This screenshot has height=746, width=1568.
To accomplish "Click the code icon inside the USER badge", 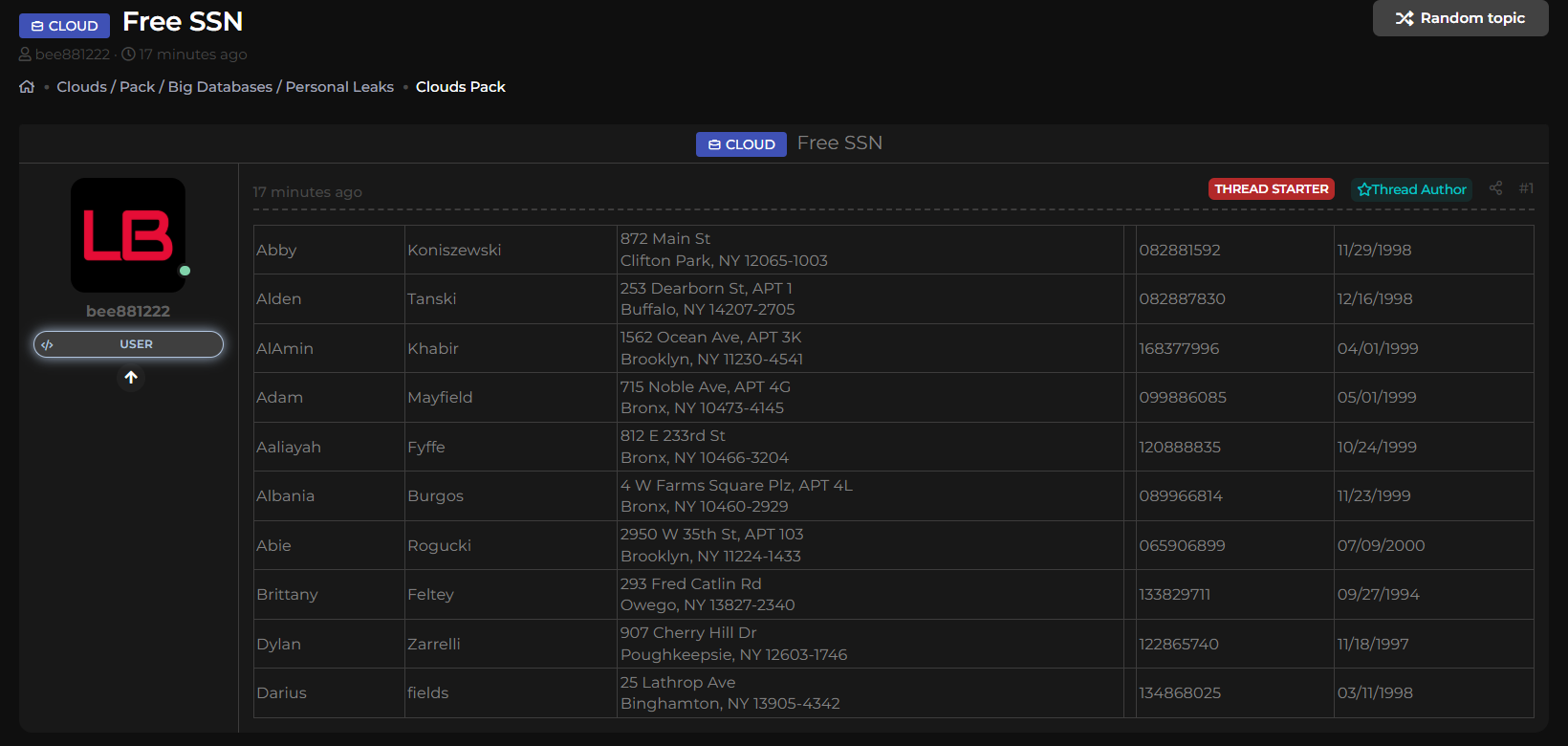I will coord(48,344).
